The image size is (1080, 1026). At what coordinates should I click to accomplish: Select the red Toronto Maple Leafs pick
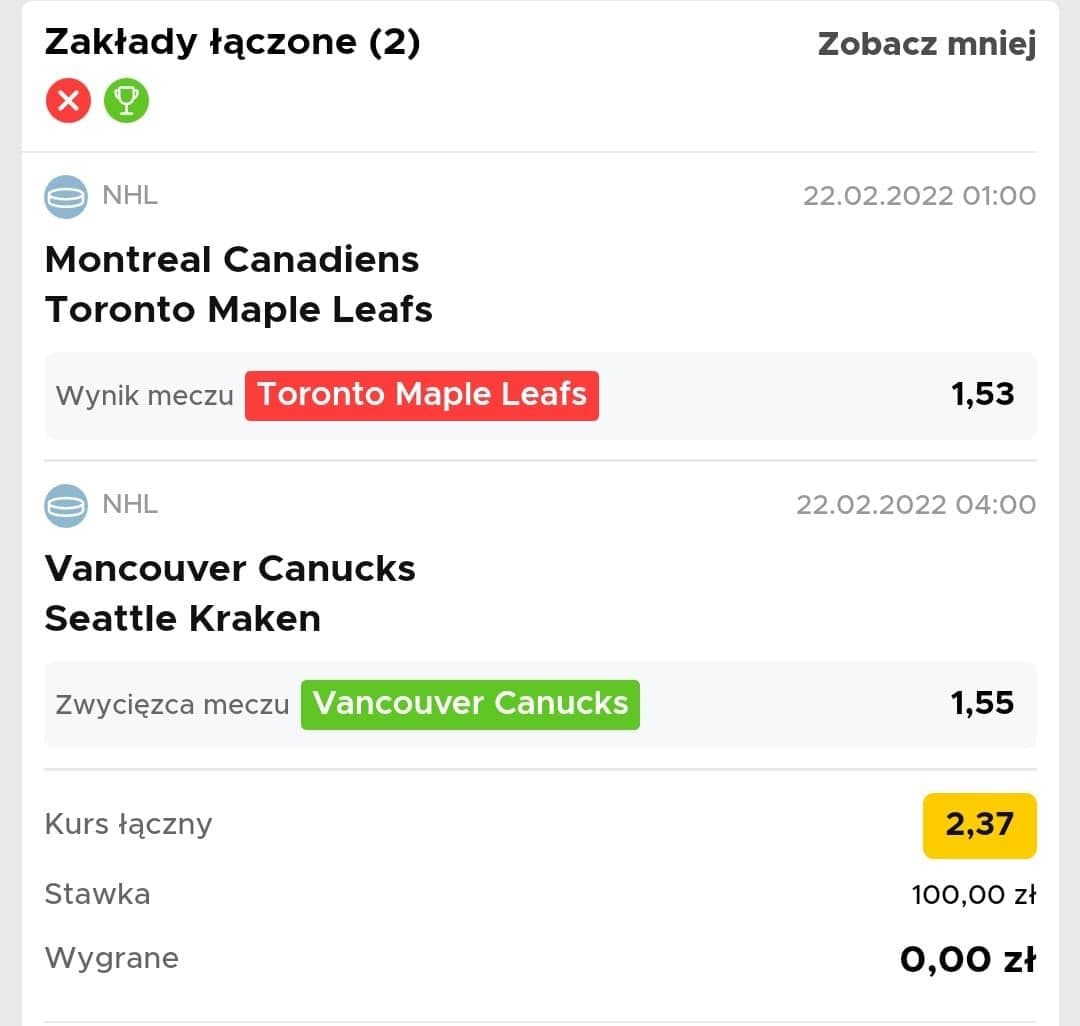point(422,395)
